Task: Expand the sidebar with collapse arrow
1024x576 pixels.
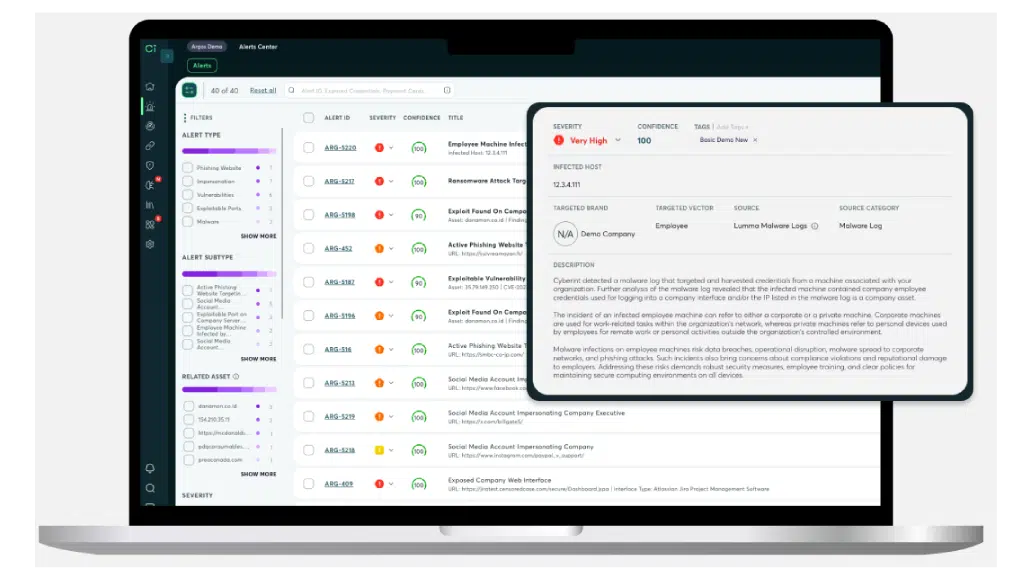Action: click(167, 56)
